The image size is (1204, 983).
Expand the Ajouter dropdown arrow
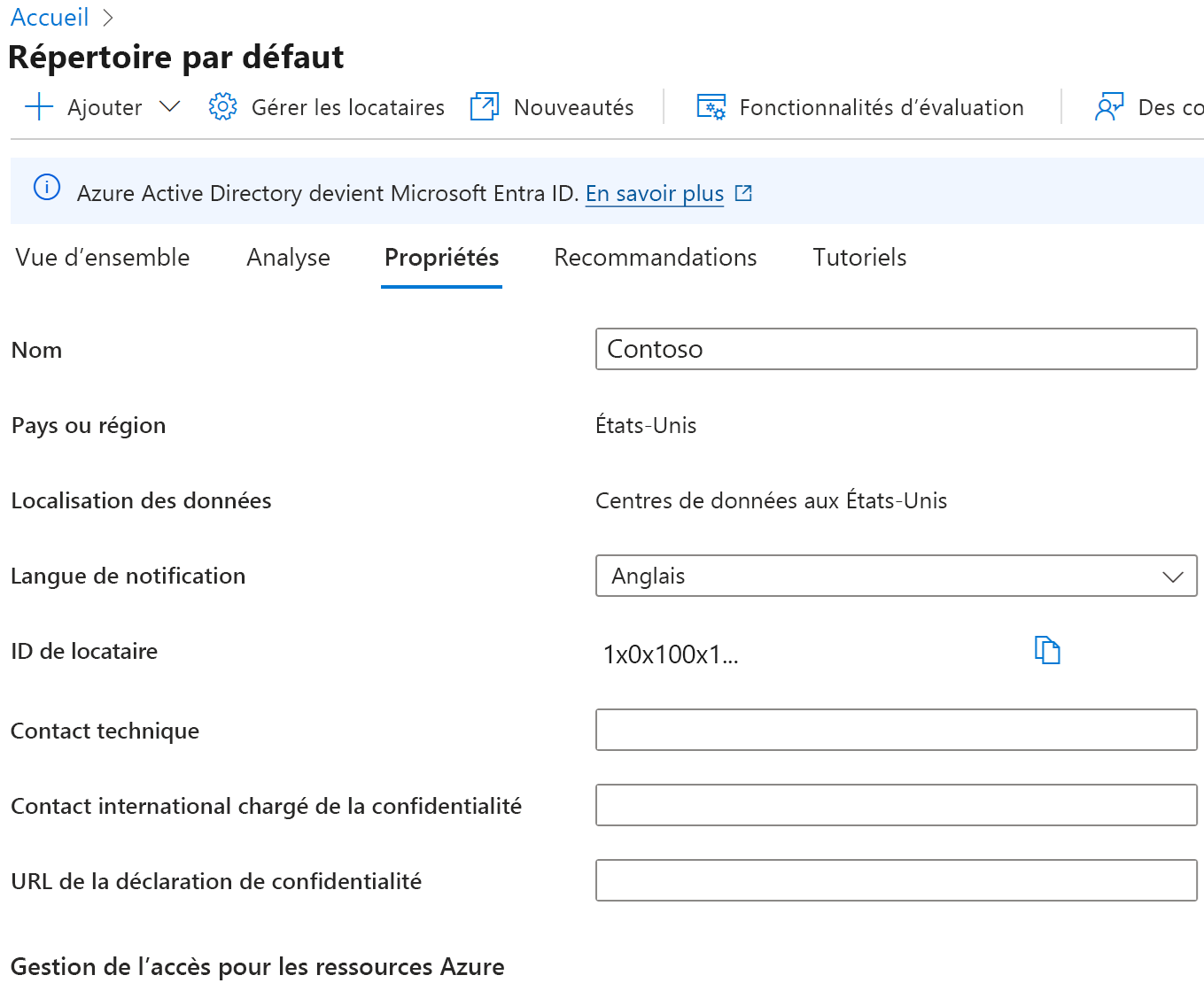tap(169, 107)
